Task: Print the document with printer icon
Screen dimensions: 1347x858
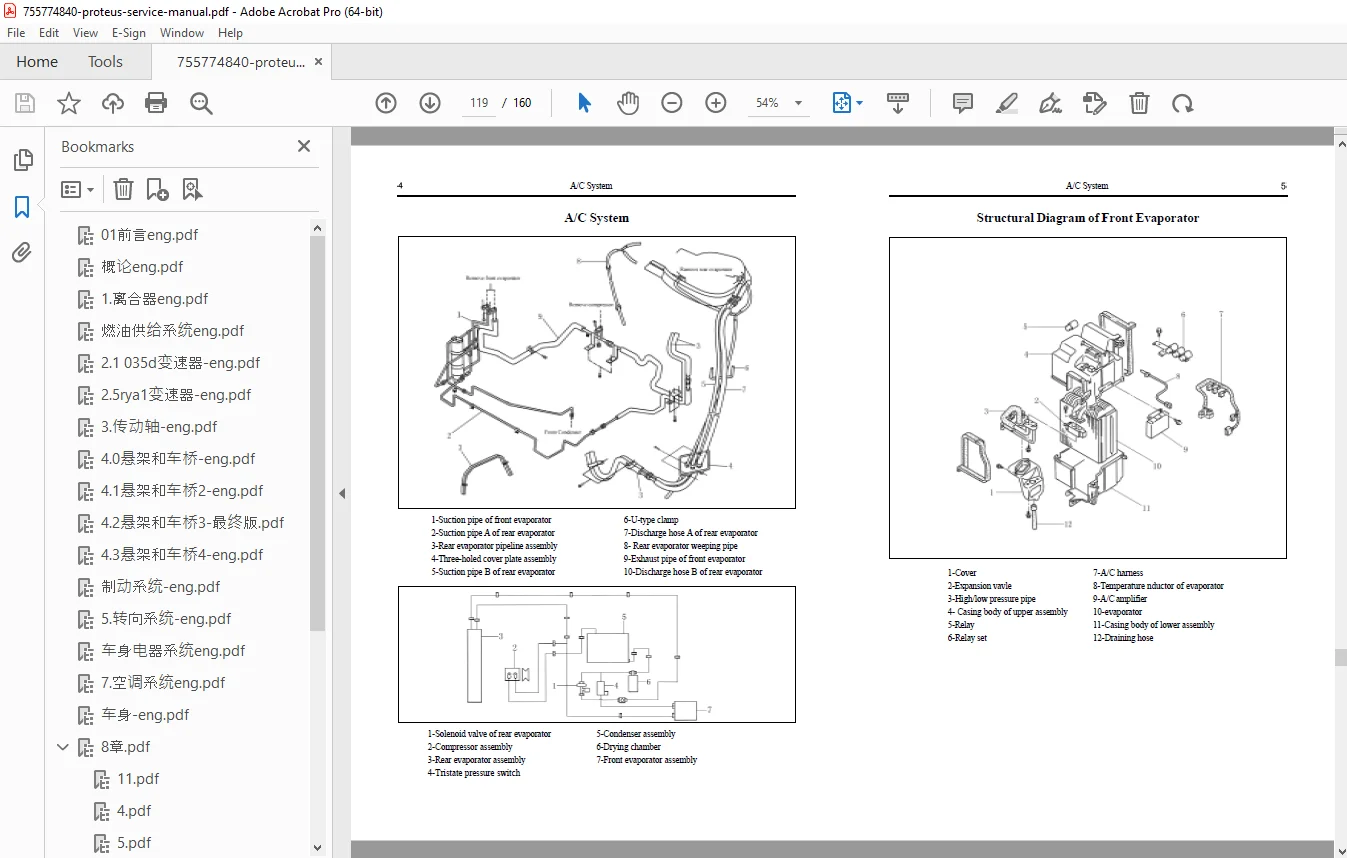Action: click(x=156, y=103)
